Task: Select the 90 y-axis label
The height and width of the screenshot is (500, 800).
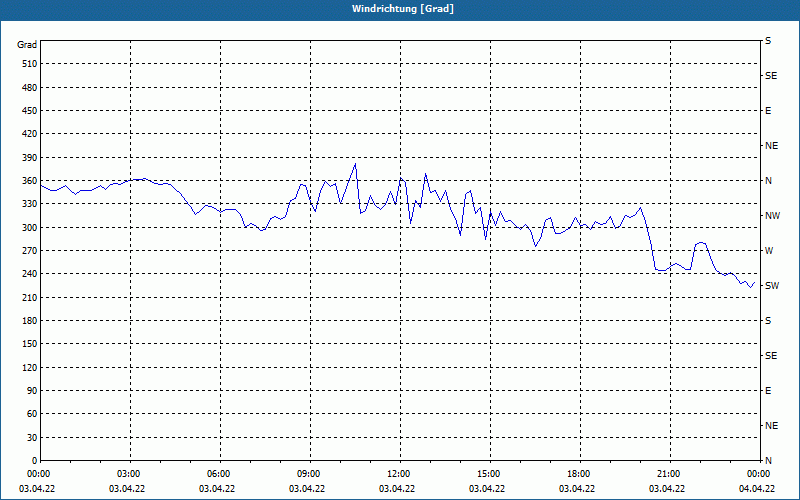Action: tap(32, 391)
